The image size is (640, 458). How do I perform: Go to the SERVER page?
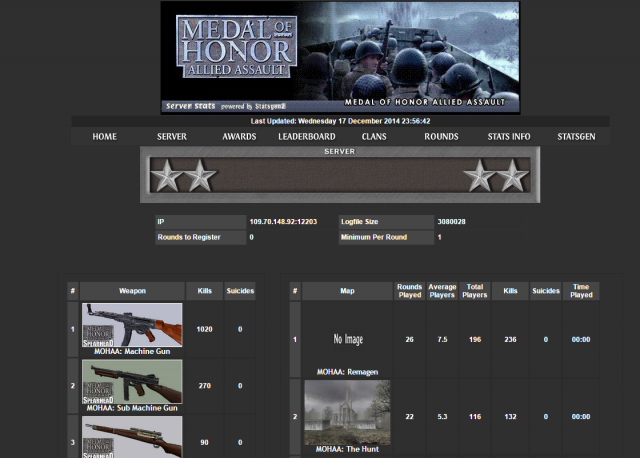172,137
